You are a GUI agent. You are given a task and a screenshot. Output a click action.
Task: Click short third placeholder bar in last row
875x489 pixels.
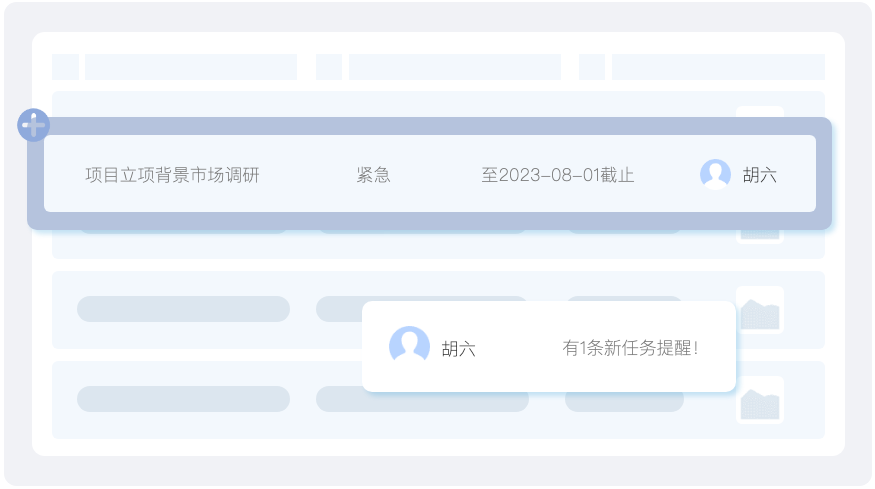pos(624,401)
